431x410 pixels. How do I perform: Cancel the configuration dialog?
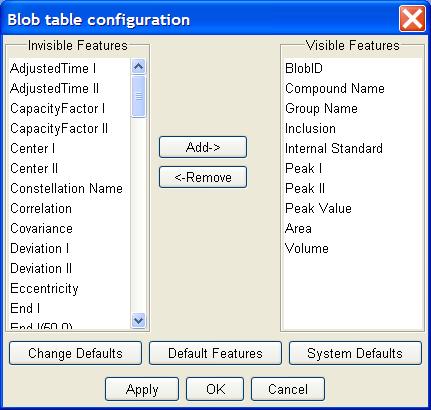point(288,389)
